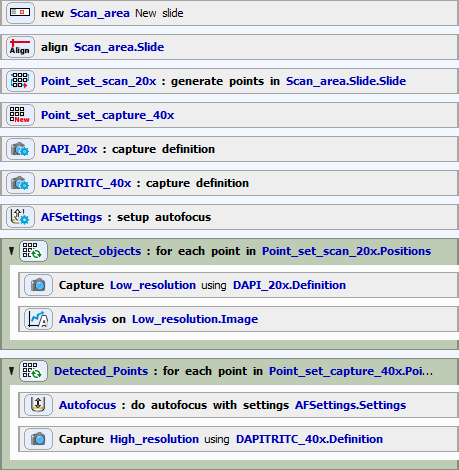Screen dimensions: 459x470
Task: Click the Detected_Points loop icon
Action: tap(33, 371)
